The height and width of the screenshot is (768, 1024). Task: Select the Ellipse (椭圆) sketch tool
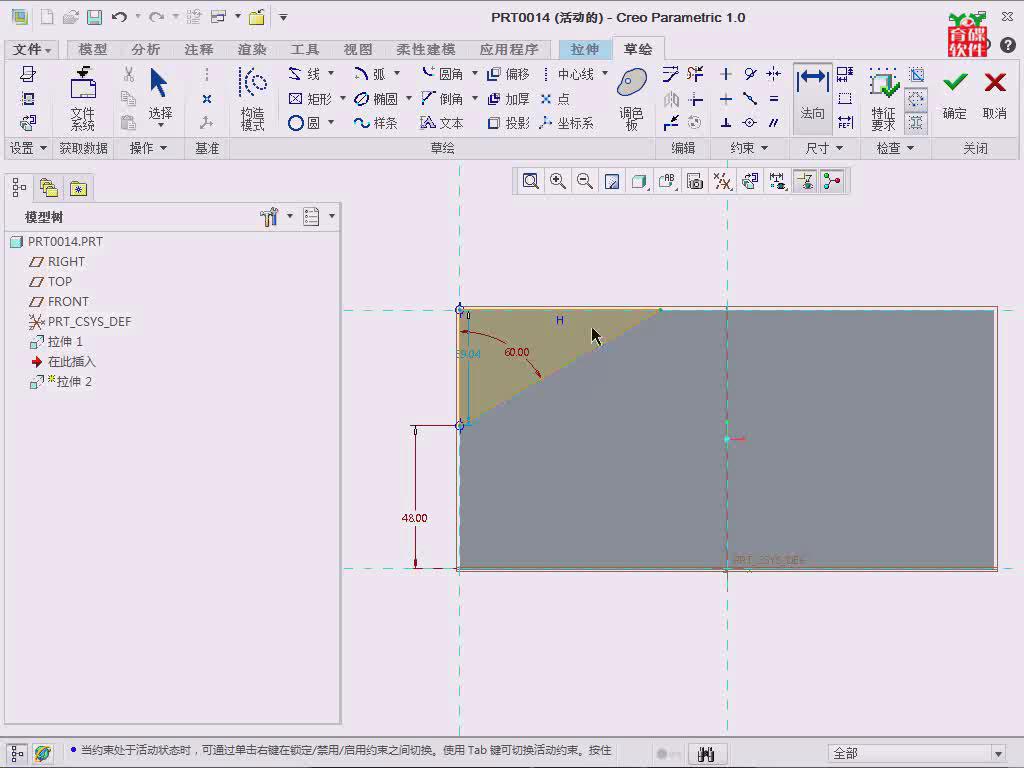(x=376, y=99)
